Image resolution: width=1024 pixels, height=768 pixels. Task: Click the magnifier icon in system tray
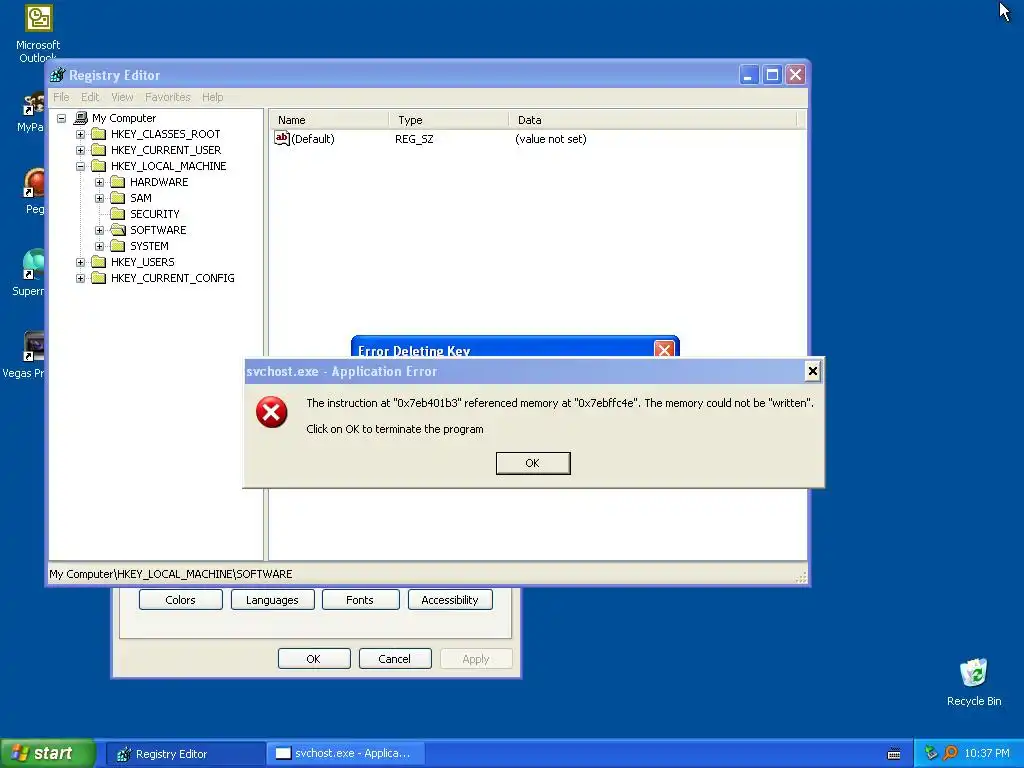coord(950,754)
